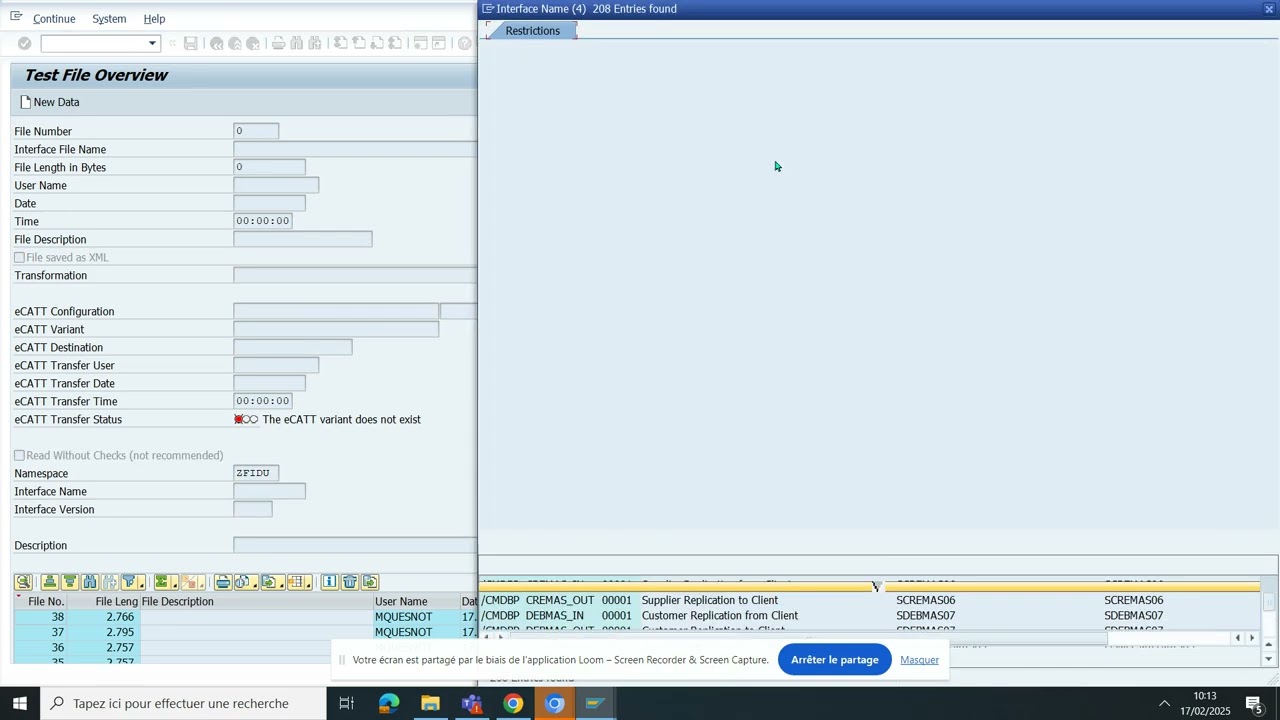Open the SAP window menu icon
The width and height of the screenshot is (1280, 720).
pos(16,18)
